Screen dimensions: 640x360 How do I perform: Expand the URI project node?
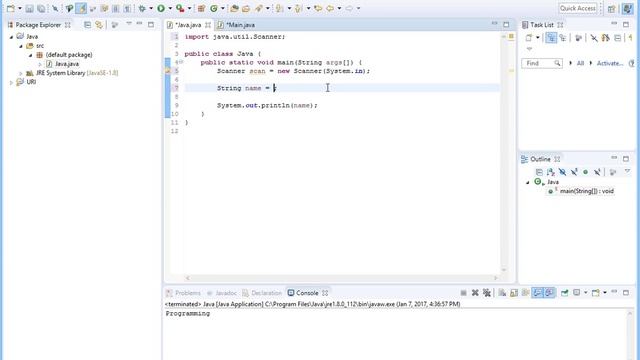(x=11, y=82)
